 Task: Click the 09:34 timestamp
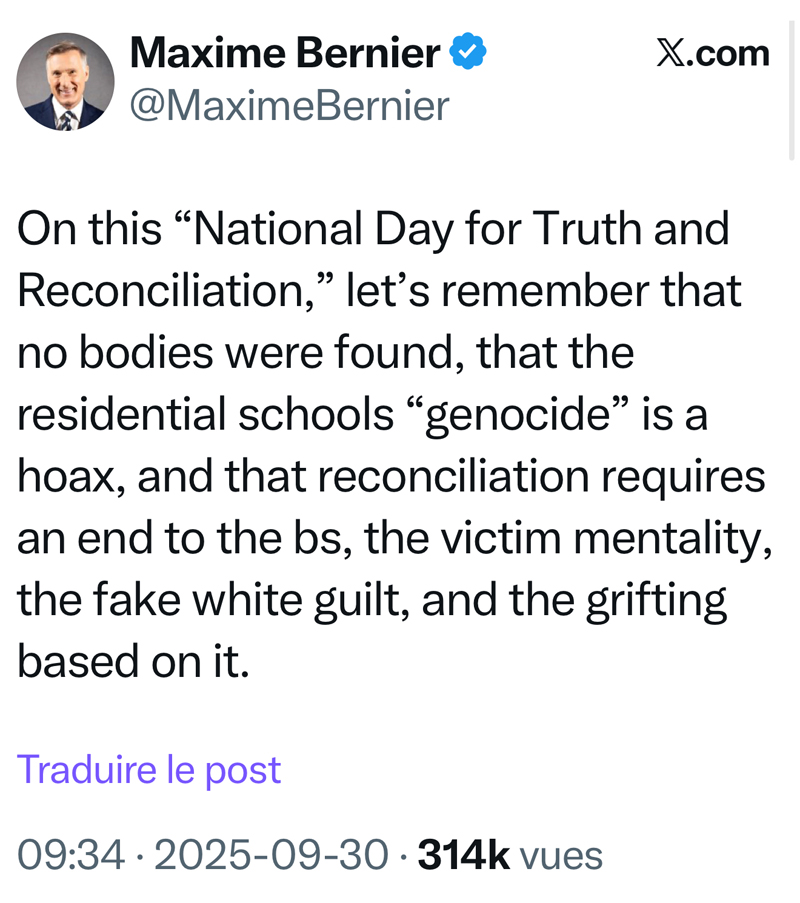71,855
